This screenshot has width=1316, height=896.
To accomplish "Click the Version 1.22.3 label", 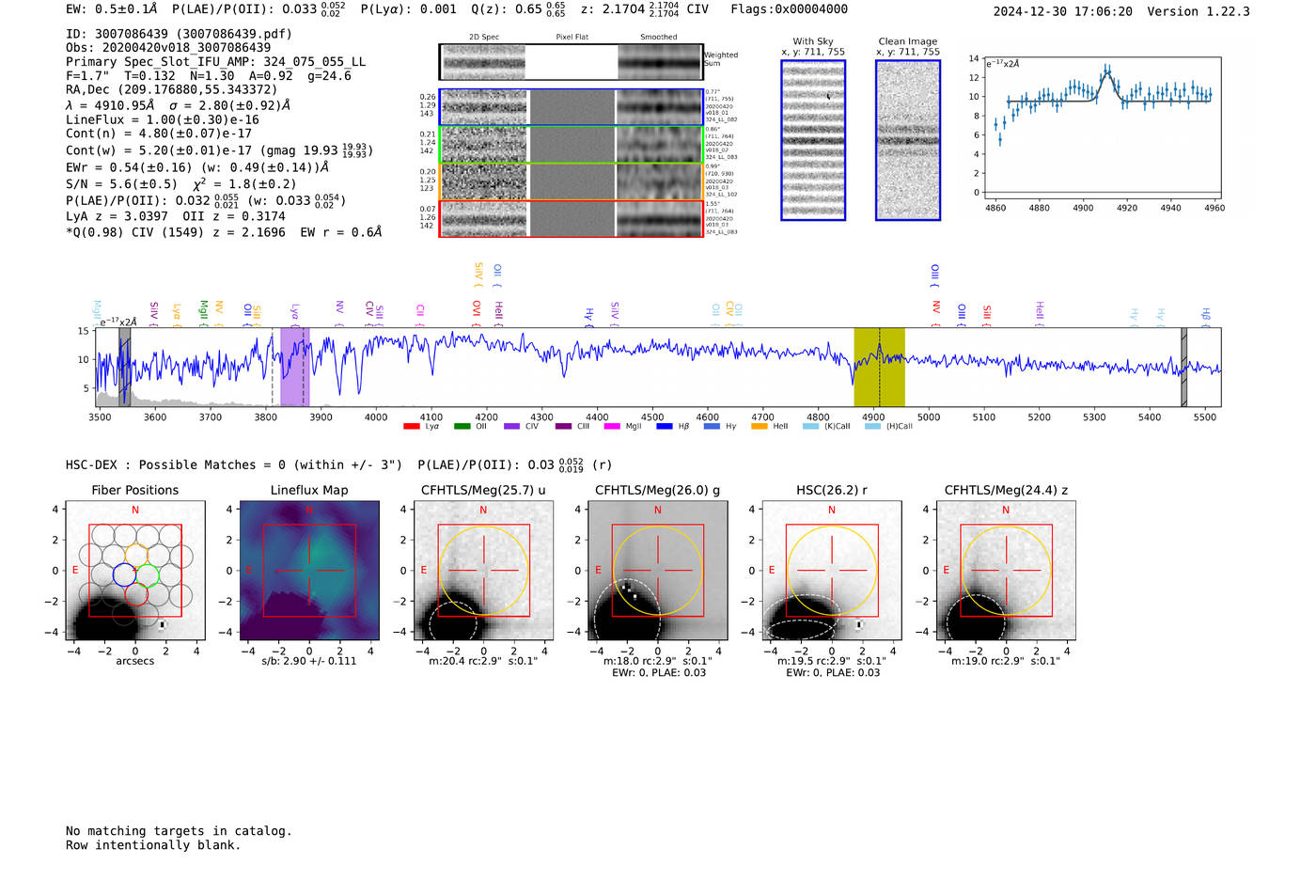I will pyautogui.click(x=1198, y=12).
